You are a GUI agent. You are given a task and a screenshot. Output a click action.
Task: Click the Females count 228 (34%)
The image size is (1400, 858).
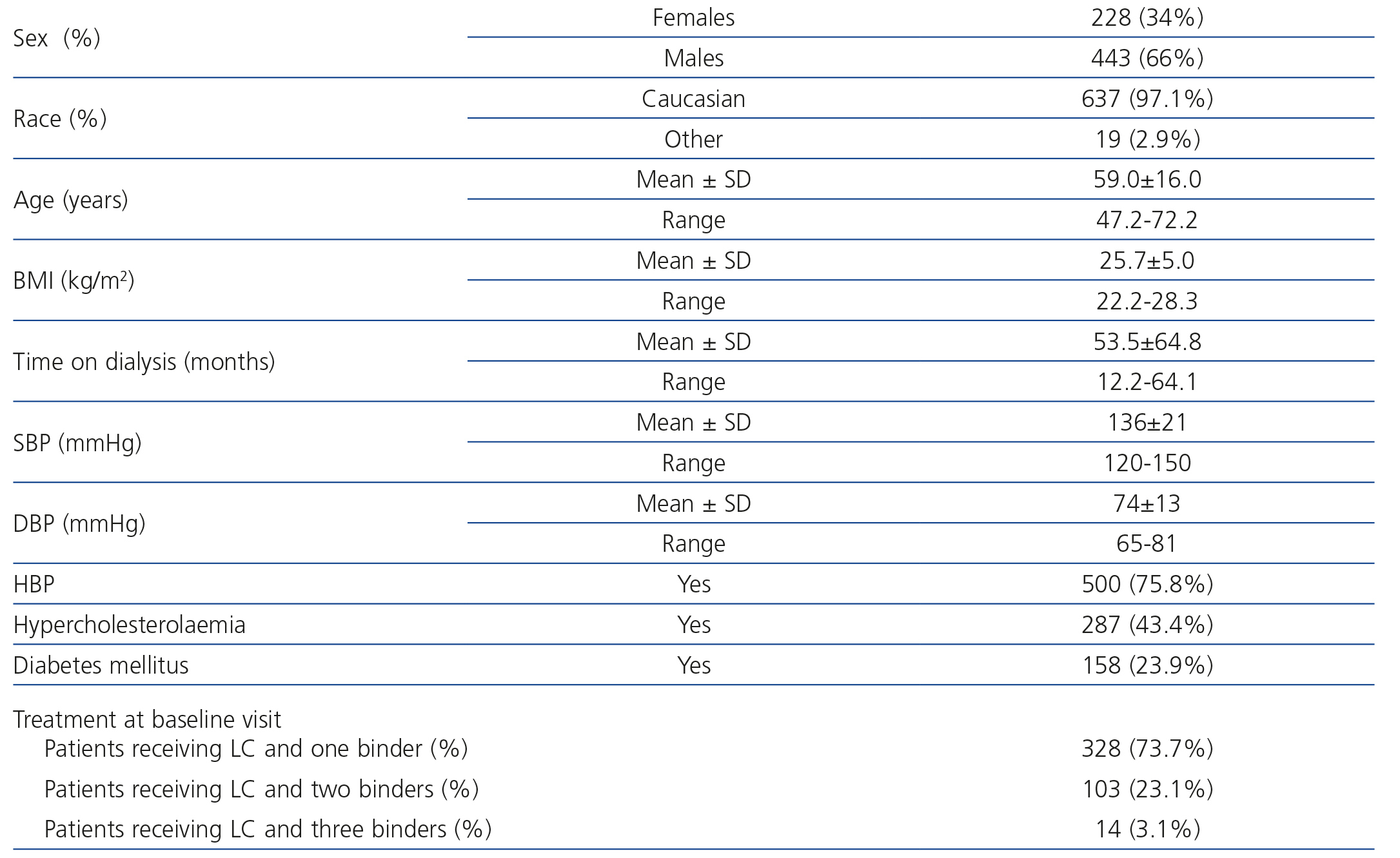pyautogui.click(x=1147, y=18)
